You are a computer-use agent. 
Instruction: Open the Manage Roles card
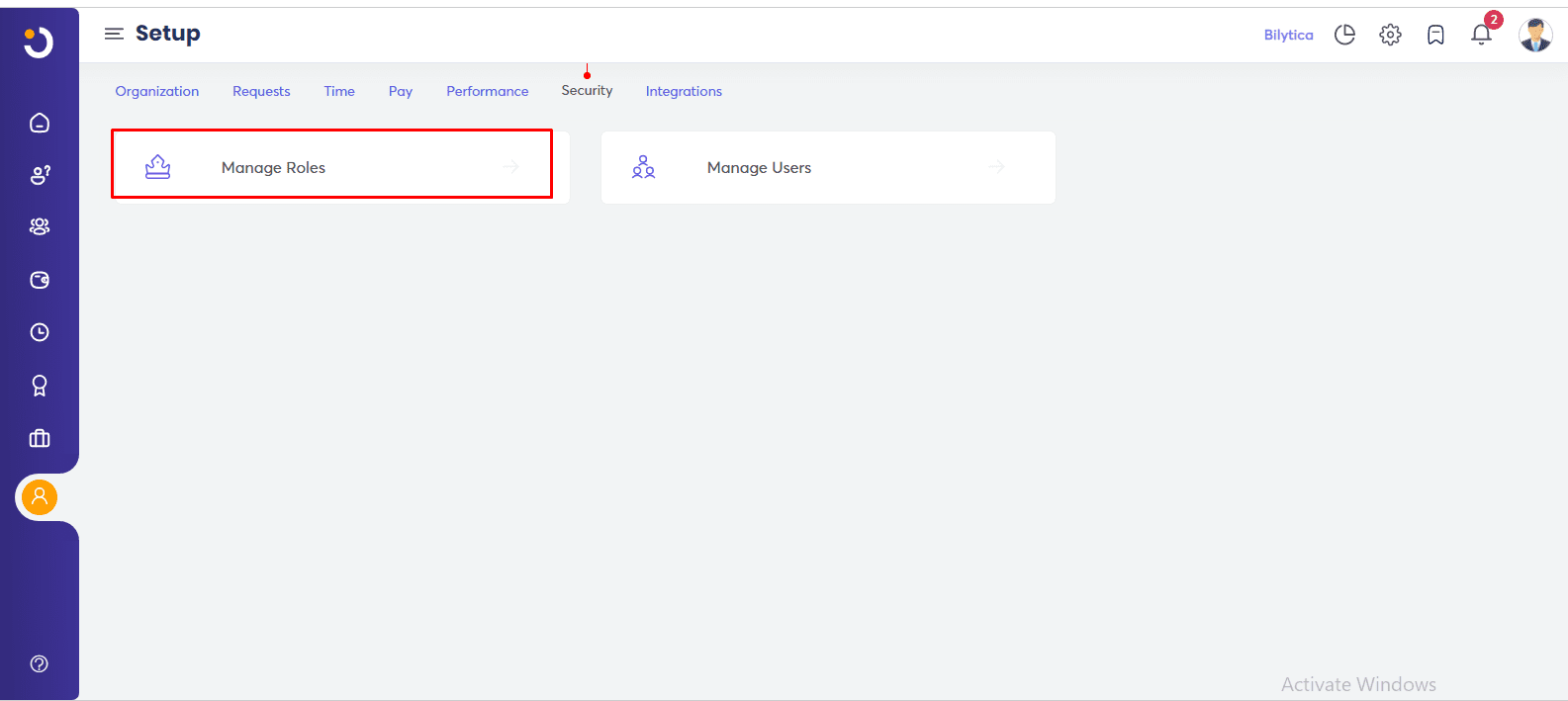coord(340,167)
